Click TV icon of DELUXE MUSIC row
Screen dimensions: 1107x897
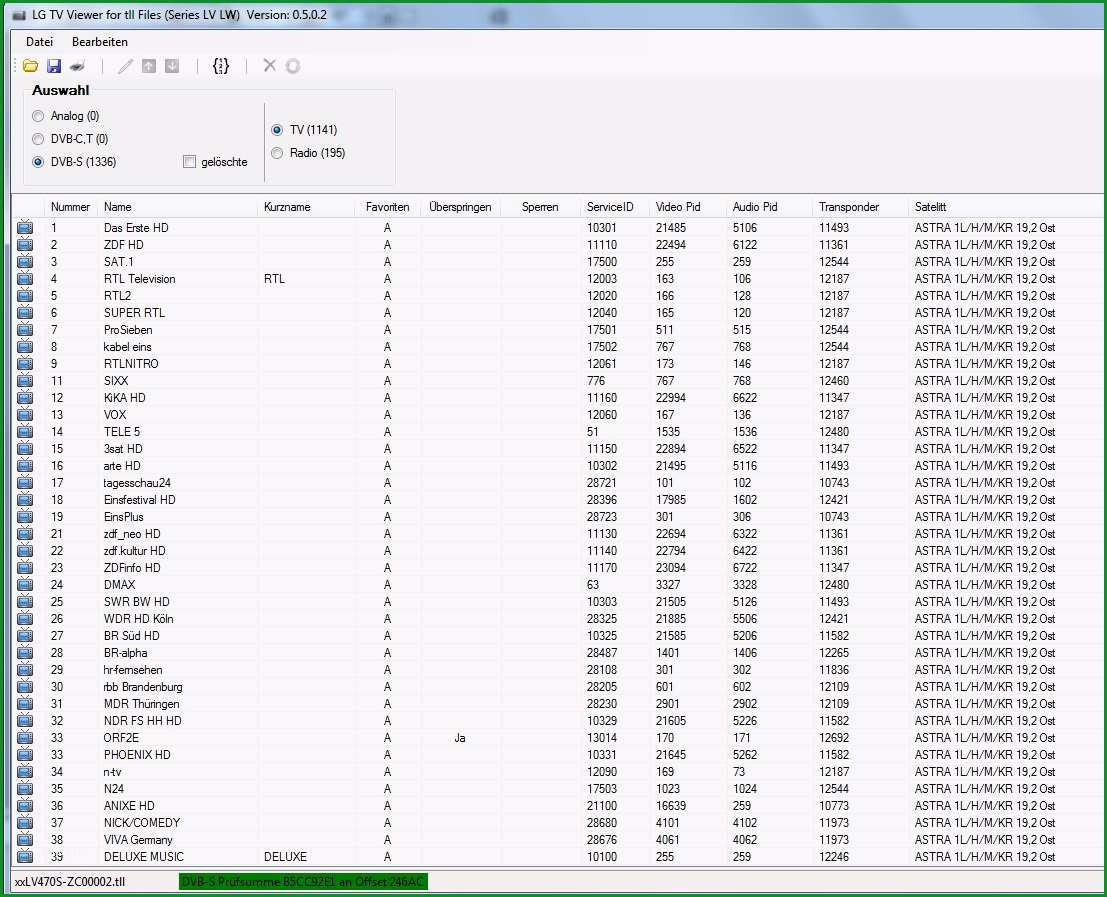pyautogui.click(x=25, y=856)
